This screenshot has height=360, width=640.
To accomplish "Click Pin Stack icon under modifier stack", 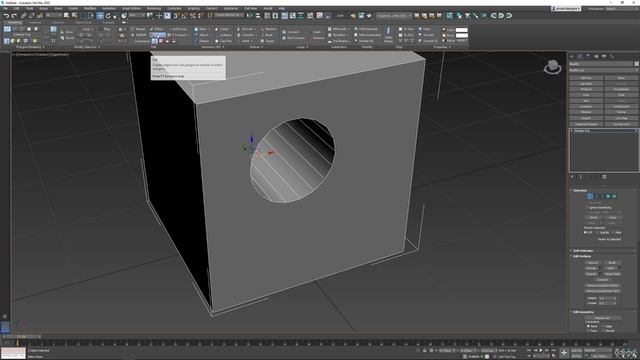I will [x=572, y=177].
